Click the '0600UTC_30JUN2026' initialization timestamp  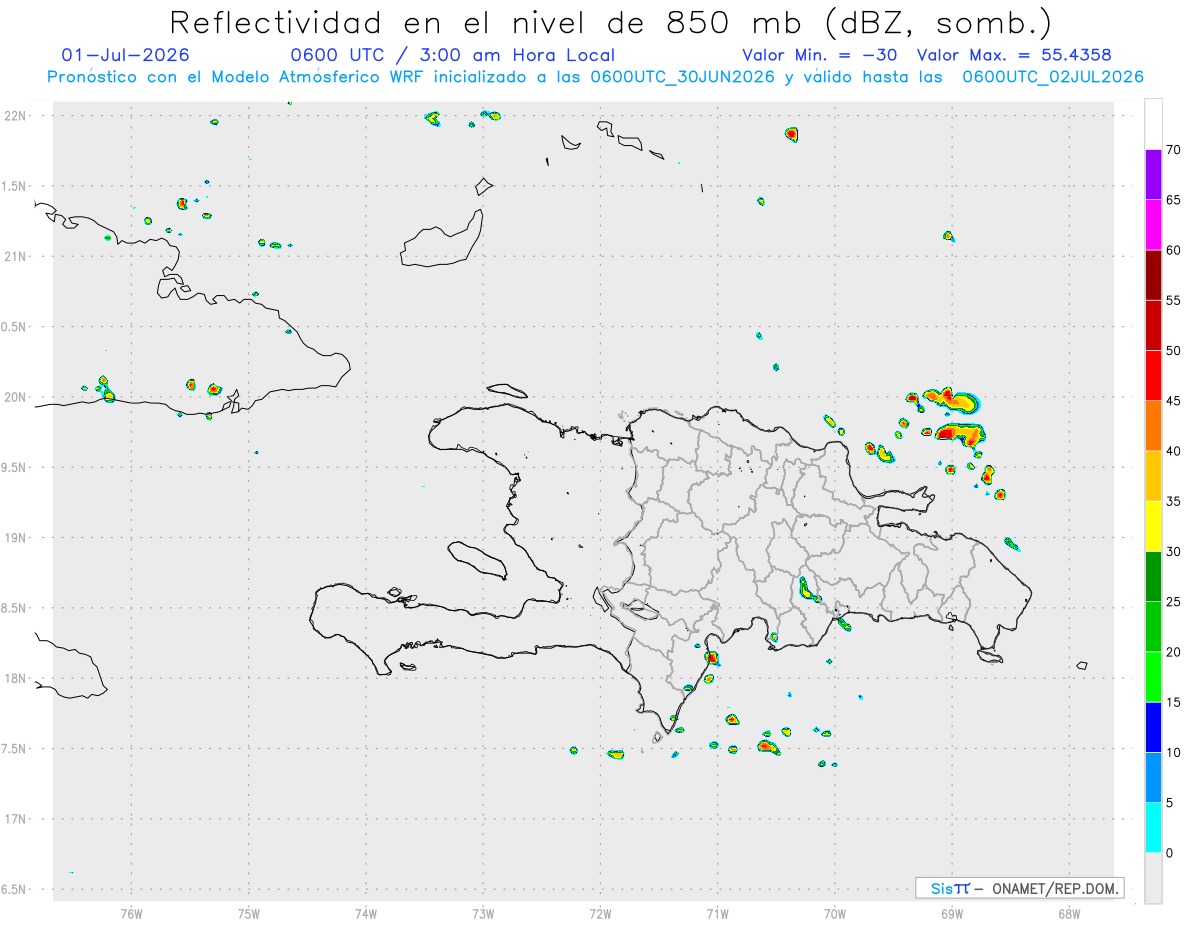[682, 77]
